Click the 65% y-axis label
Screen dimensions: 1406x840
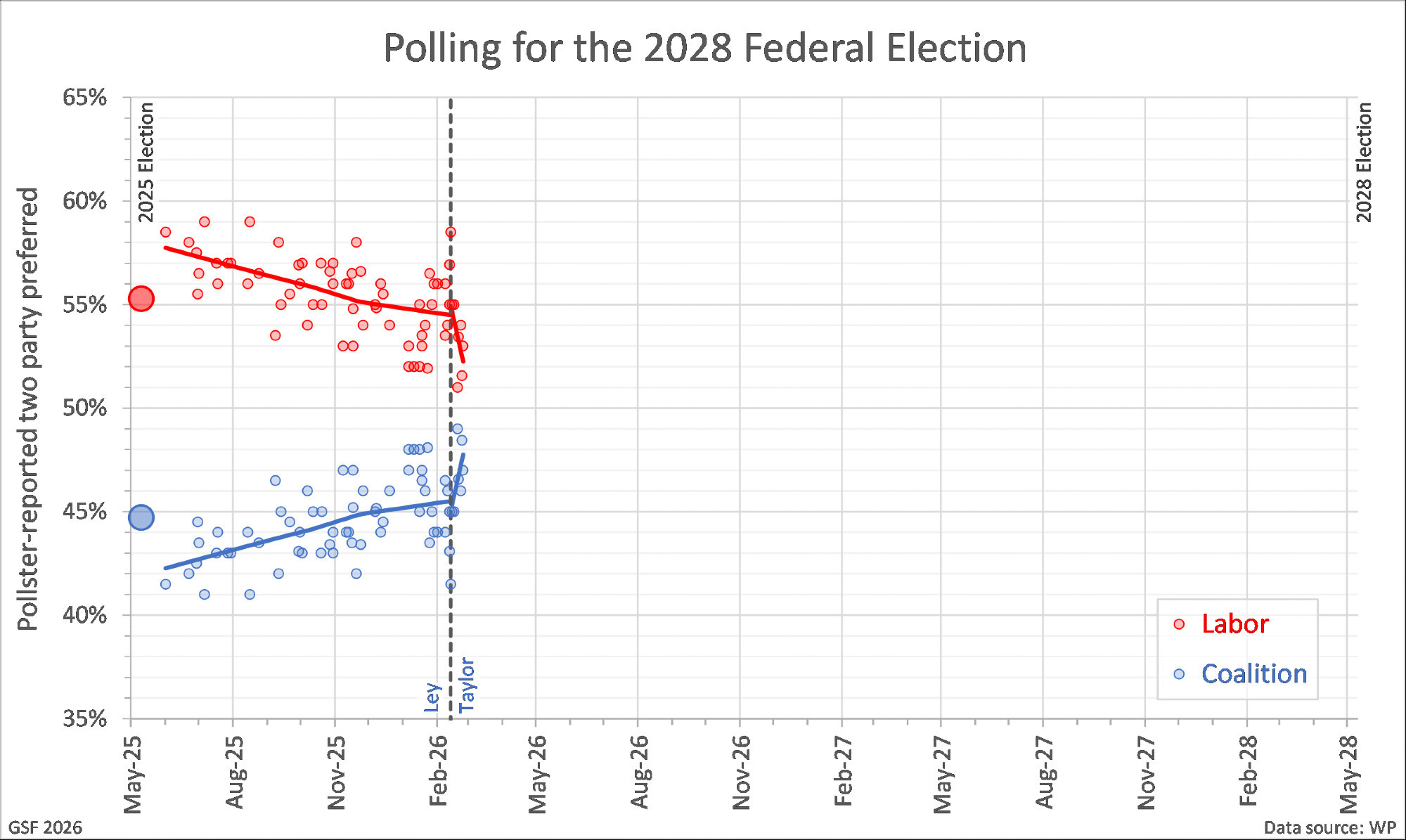pos(85,98)
